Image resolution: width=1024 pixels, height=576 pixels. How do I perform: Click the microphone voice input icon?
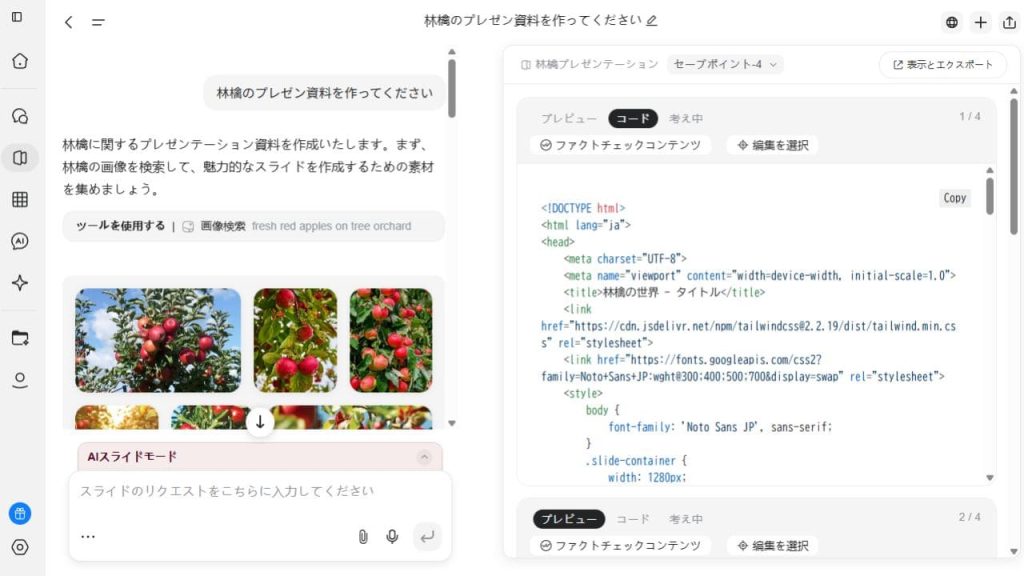(392, 537)
